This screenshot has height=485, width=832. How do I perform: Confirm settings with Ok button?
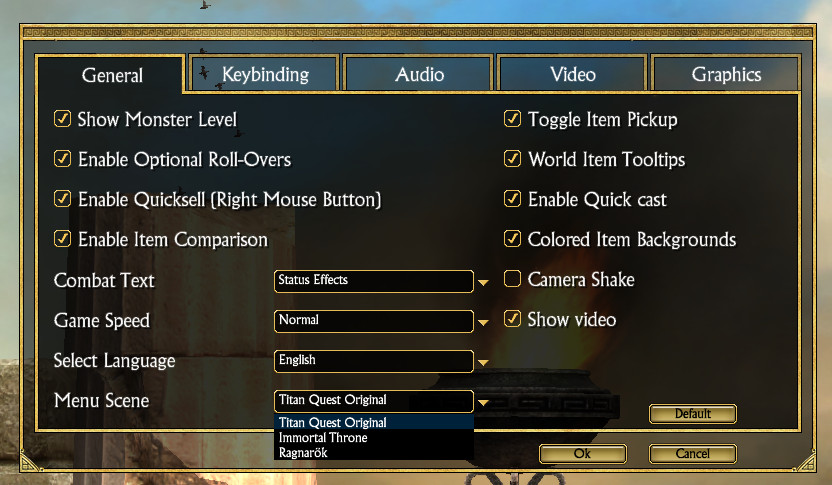click(x=583, y=454)
